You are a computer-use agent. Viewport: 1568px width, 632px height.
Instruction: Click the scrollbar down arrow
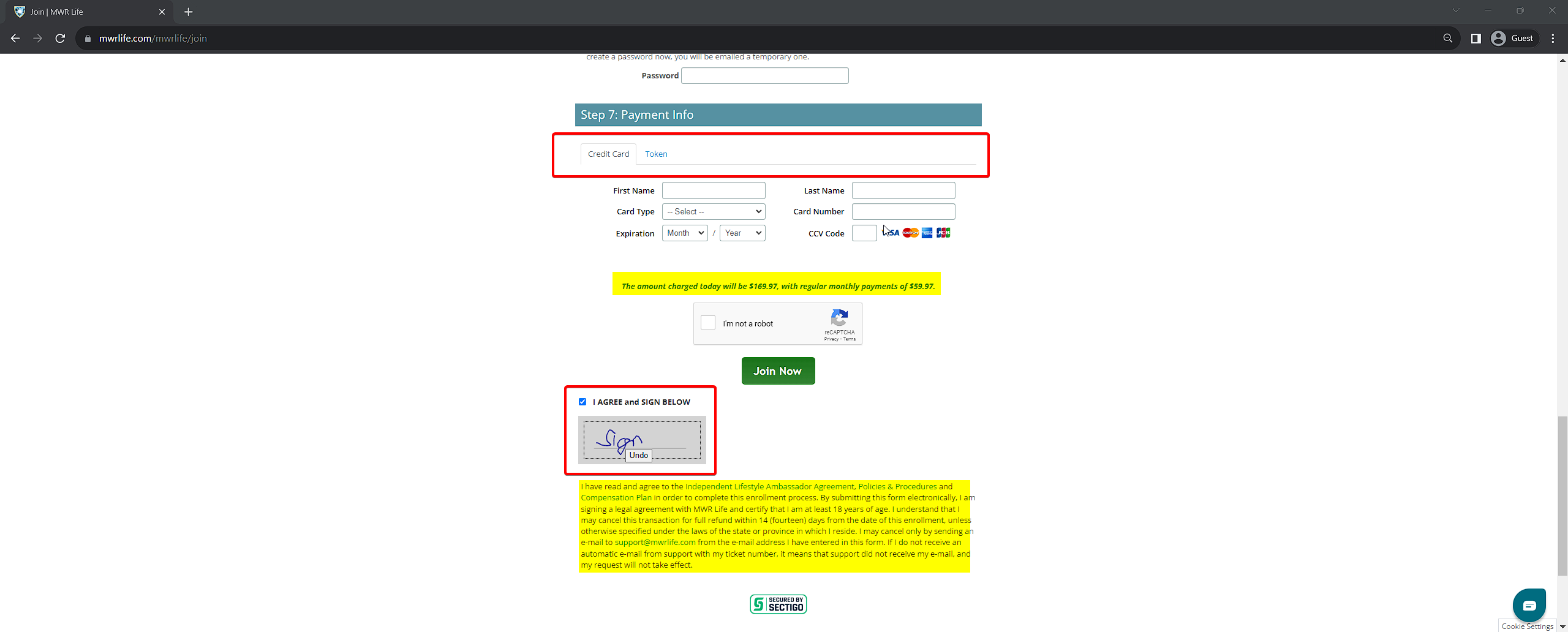(x=1562, y=626)
